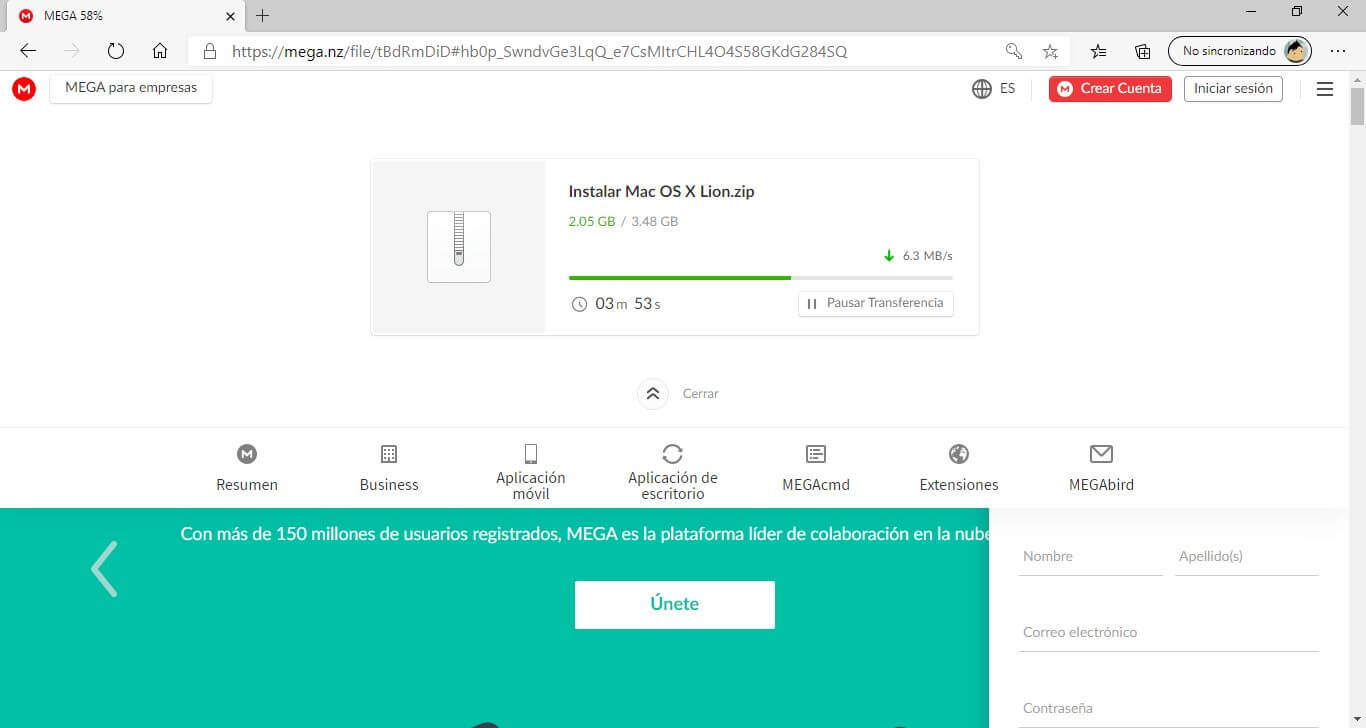
Task: Click the No sincronizando profile button
Action: pos(1240,51)
